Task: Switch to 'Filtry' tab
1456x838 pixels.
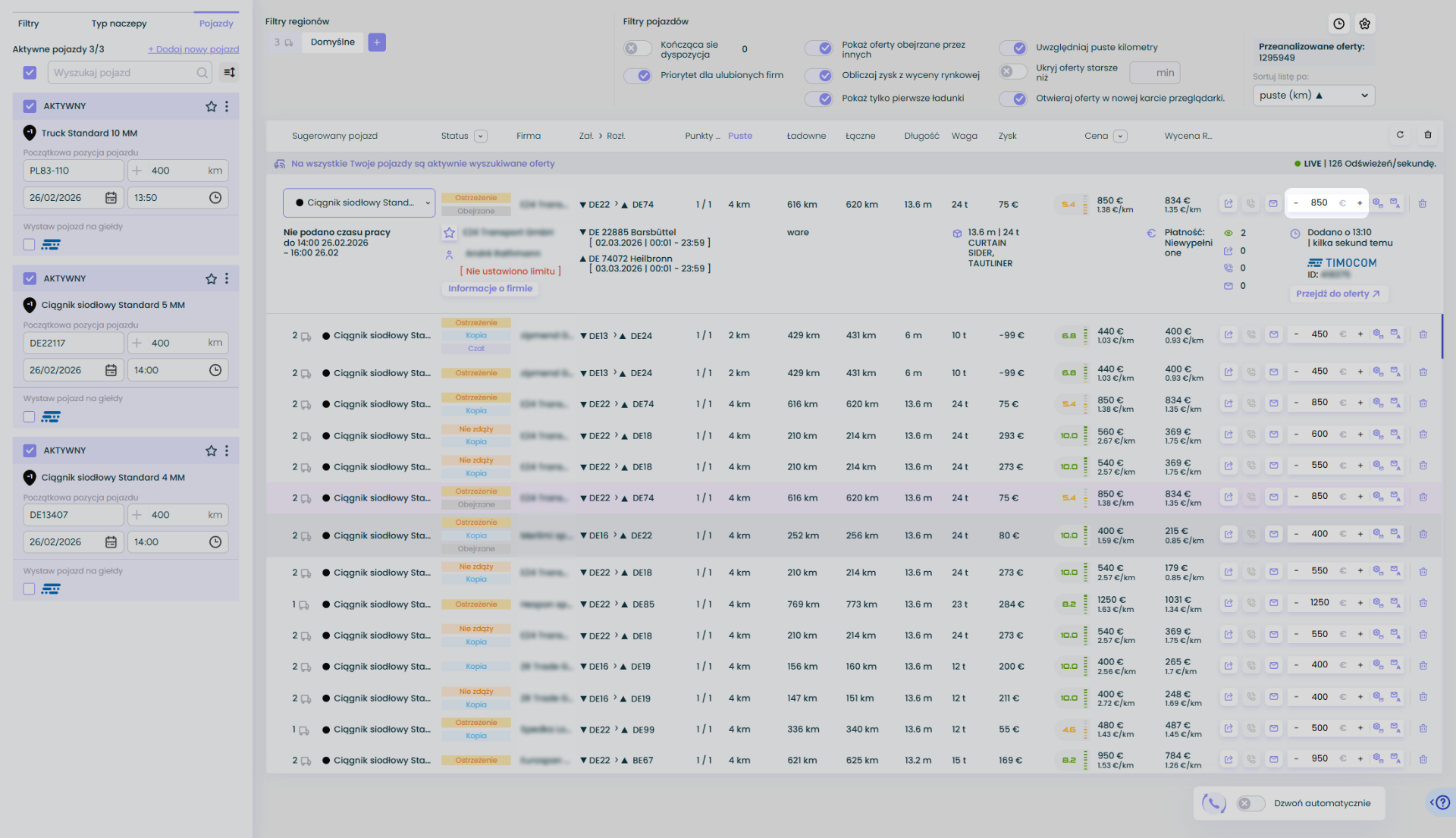Action: (x=29, y=24)
